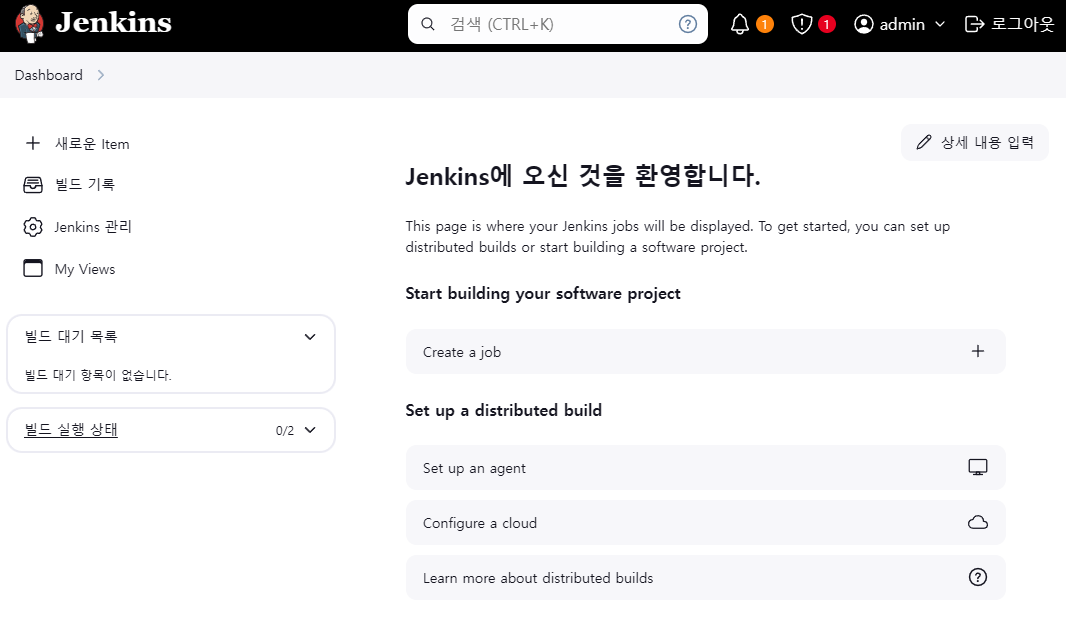Click the search magnifier icon
Image resolution: width=1066 pixels, height=636 pixels.
click(428, 24)
